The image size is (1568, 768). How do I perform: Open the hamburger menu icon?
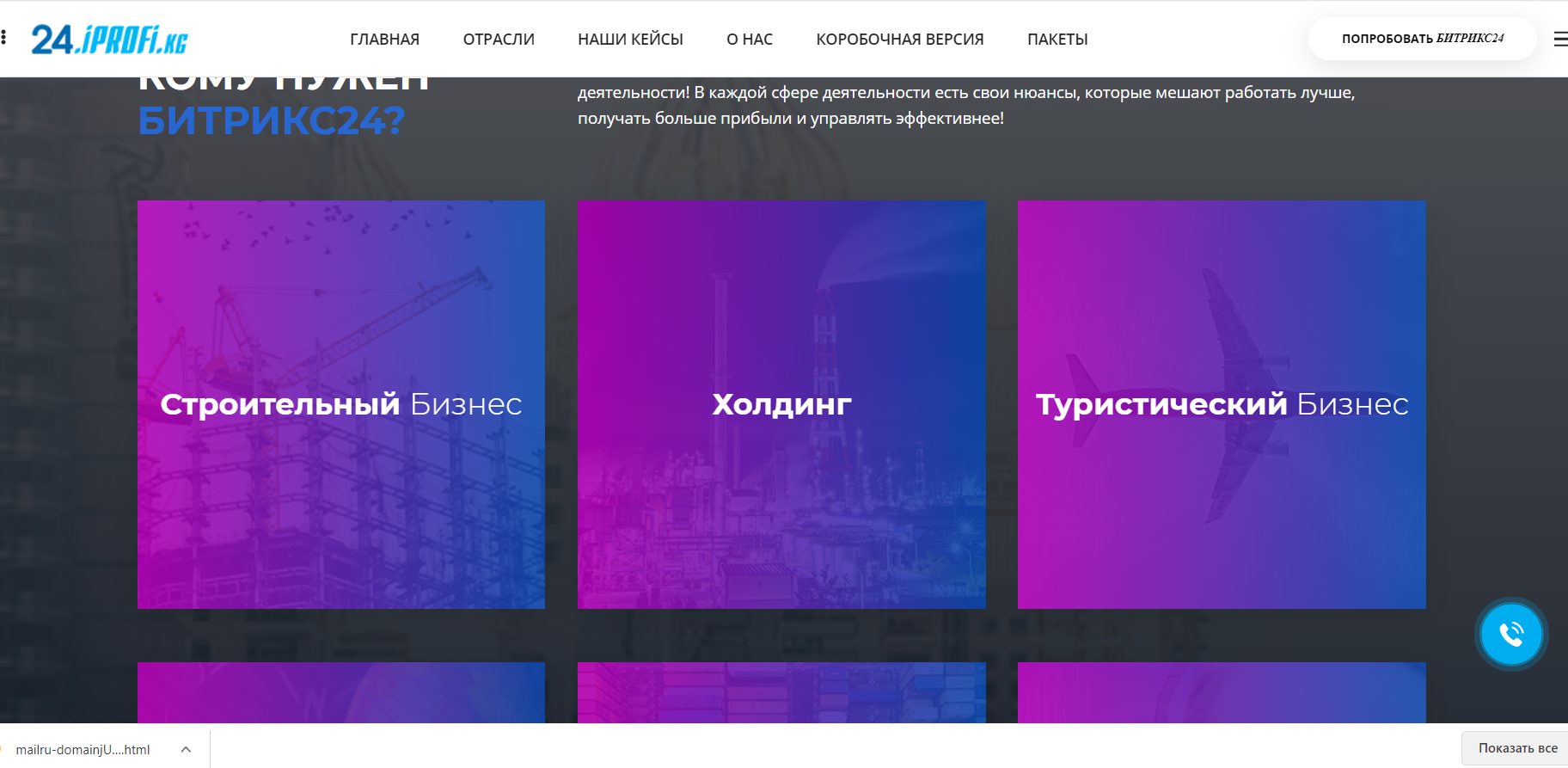(1560, 39)
